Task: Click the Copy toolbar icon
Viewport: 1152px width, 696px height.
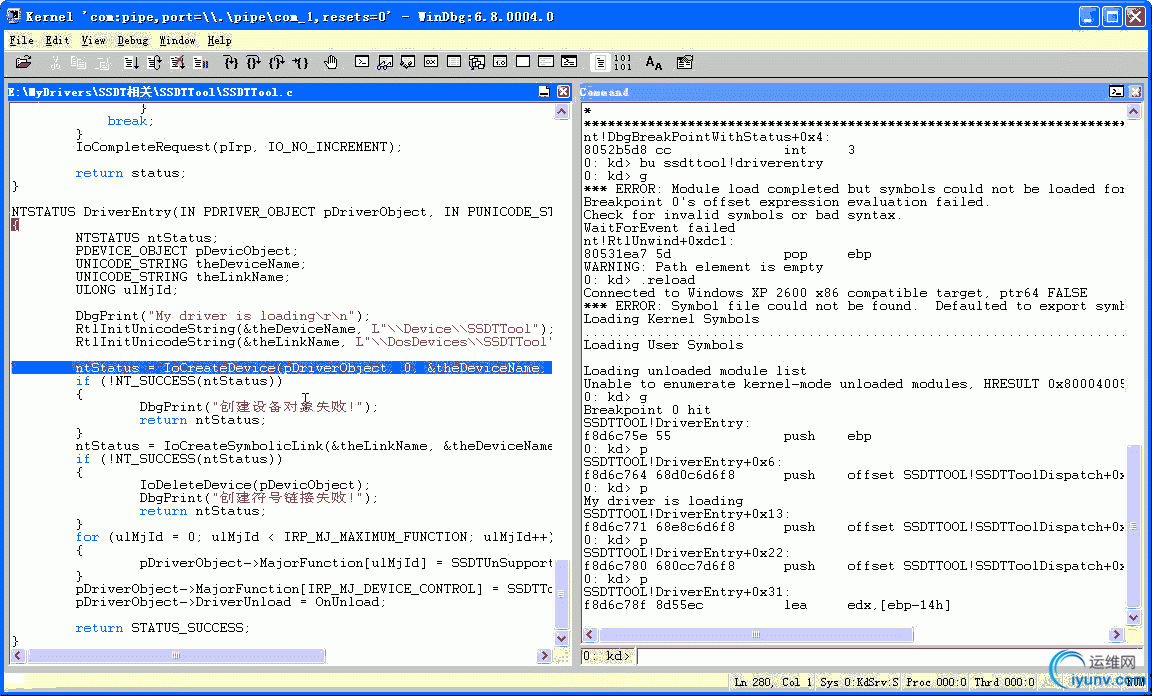Action: coord(79,62)
